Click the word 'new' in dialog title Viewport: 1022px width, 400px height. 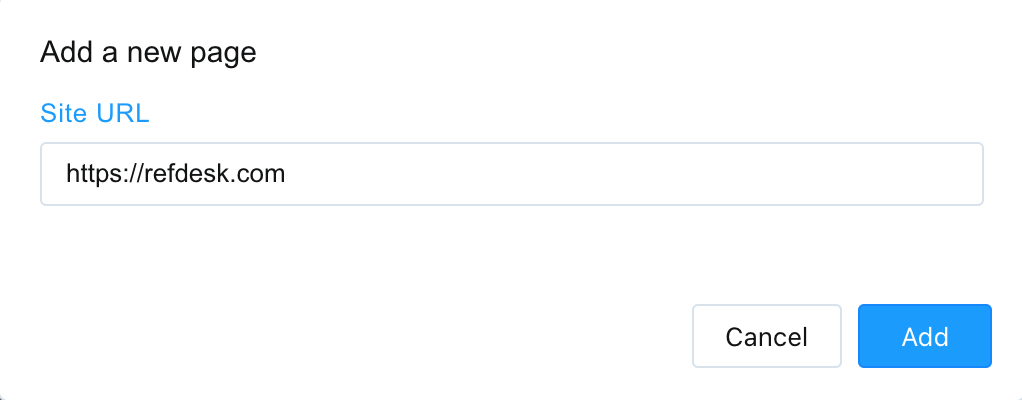coord(155,53)
